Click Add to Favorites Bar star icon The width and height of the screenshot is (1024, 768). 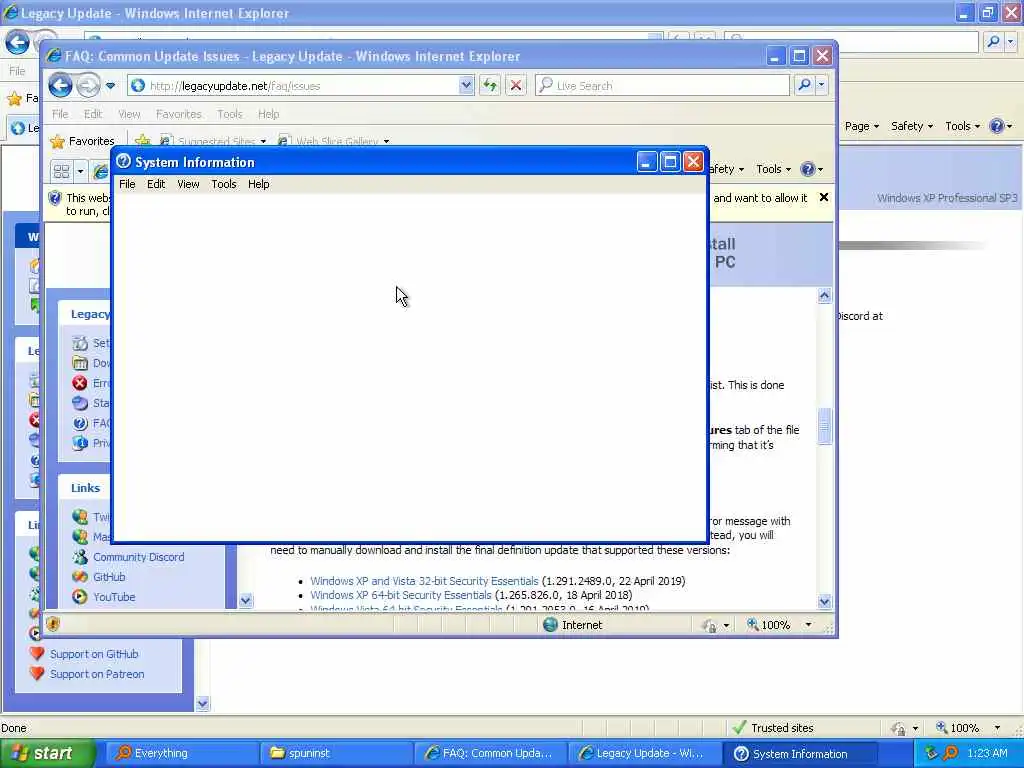tap(142, 140)
